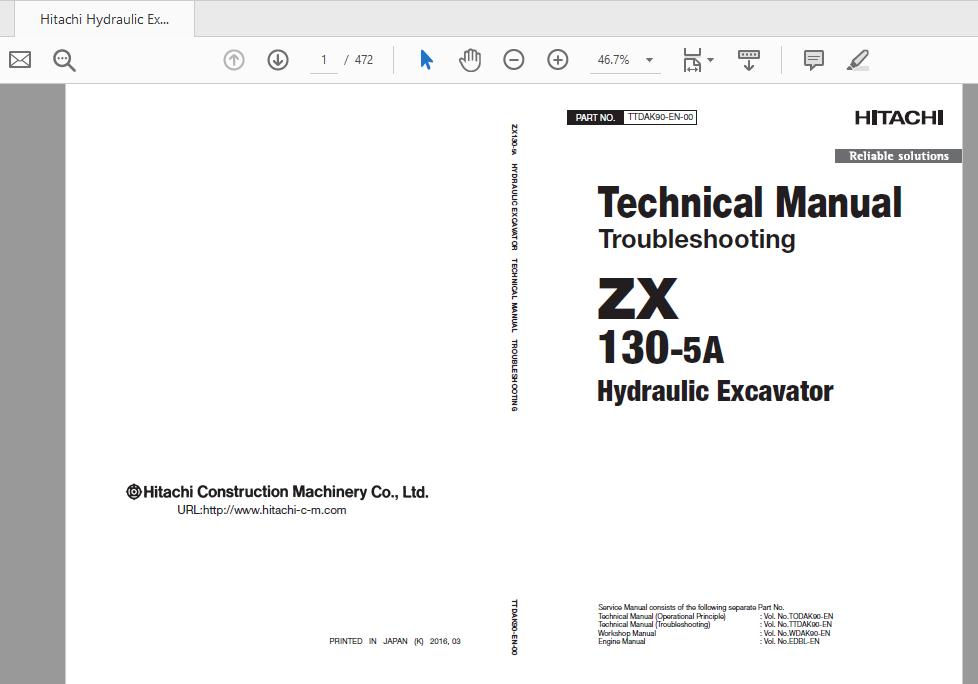This screenshot has height=684, width=978.
Task: Toggle fit-to-width display mode
Action: (692, 60)
